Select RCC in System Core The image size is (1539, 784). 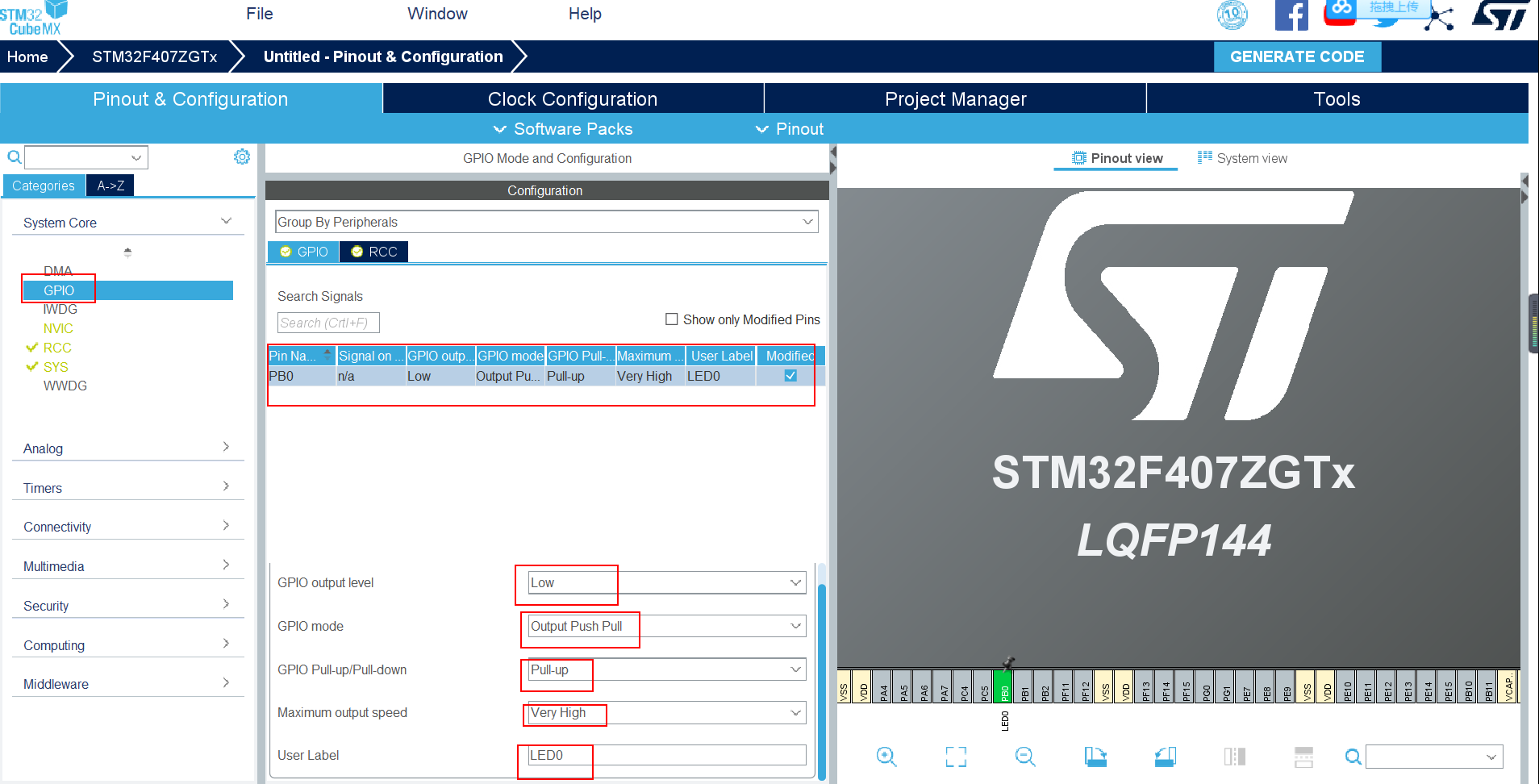pyautogui.click(x=57, y=348)
